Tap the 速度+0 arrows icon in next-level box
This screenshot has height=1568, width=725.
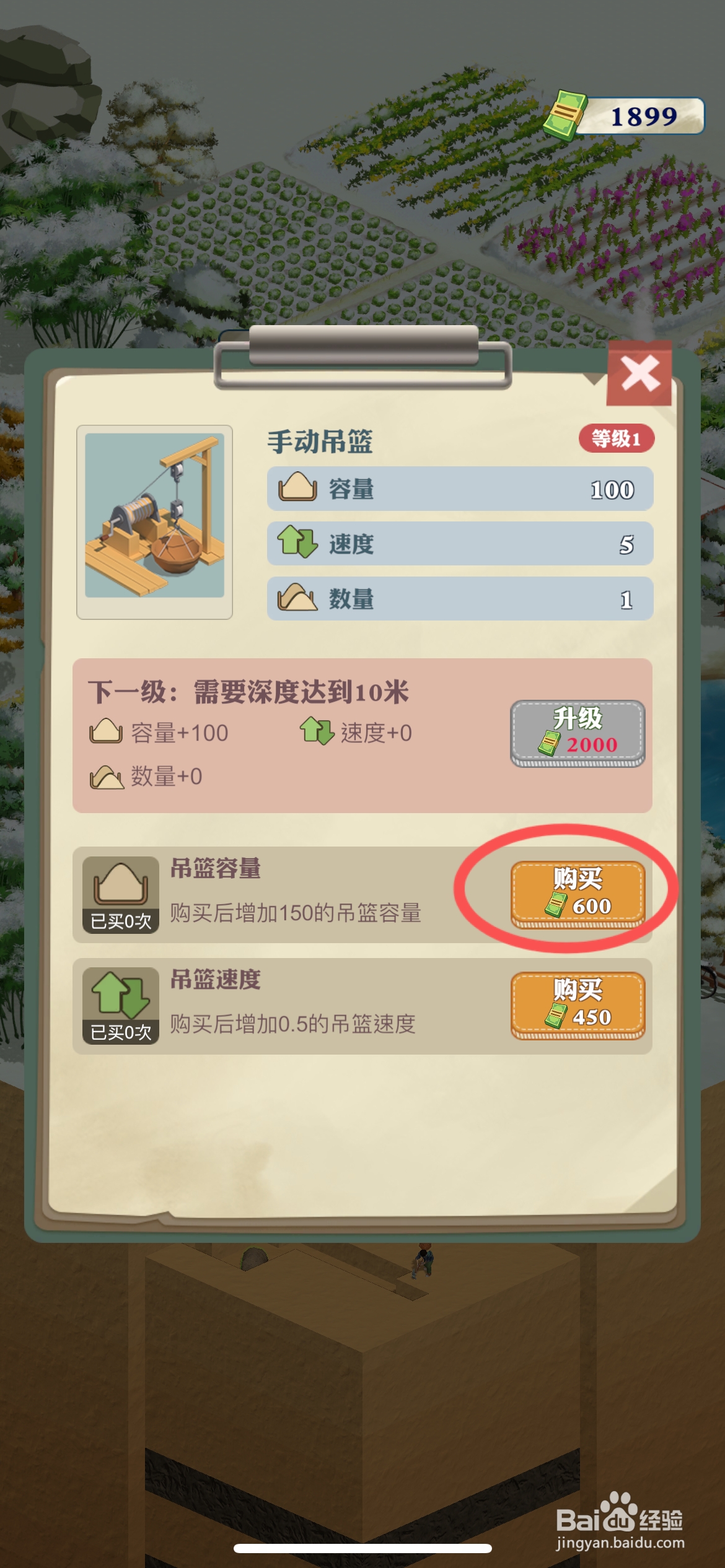point(317,731)
